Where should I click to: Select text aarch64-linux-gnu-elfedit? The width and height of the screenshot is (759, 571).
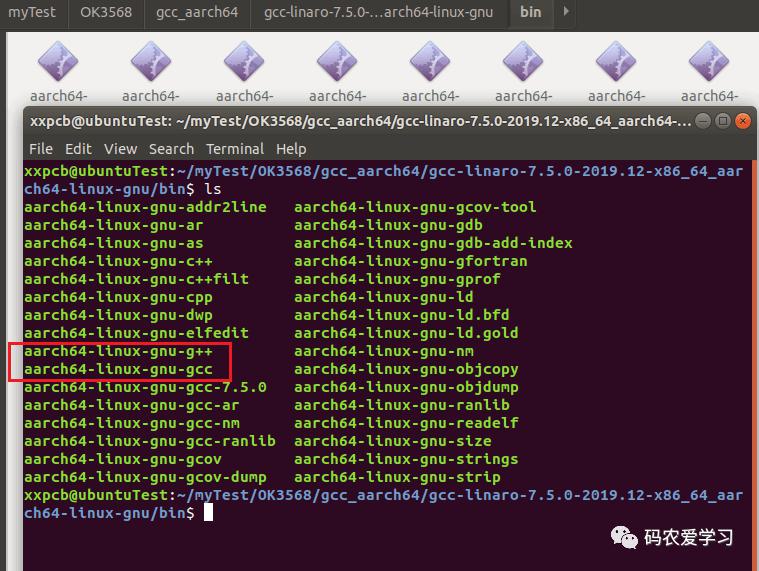137,333
